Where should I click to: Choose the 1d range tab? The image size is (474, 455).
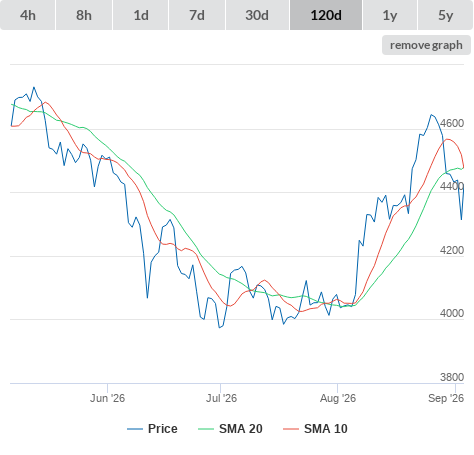click(x=141, y=15)
